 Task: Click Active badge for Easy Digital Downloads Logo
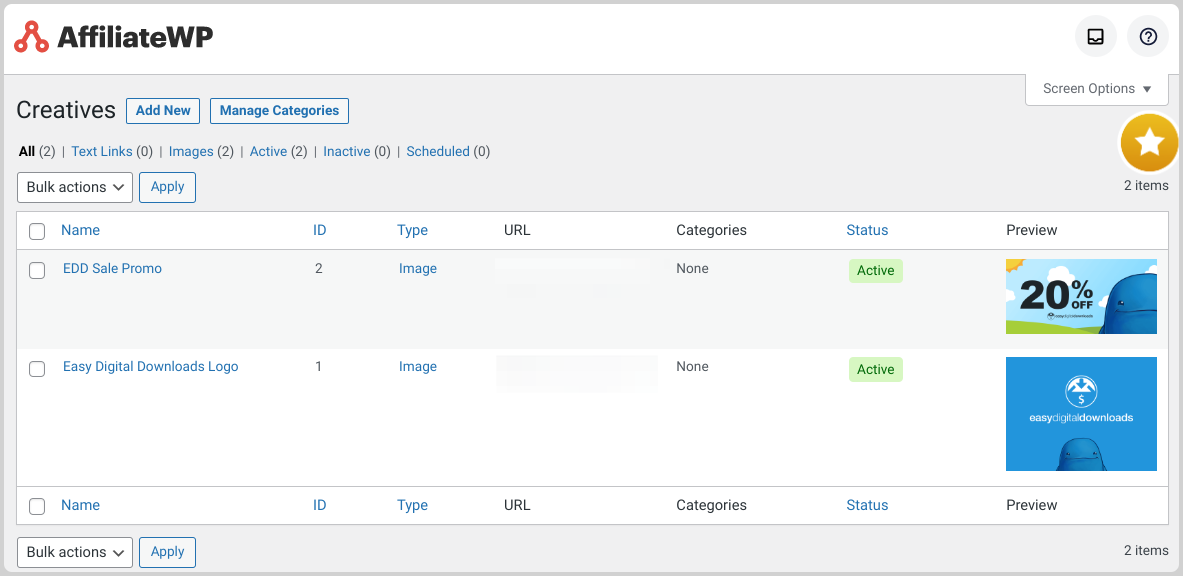876,369
